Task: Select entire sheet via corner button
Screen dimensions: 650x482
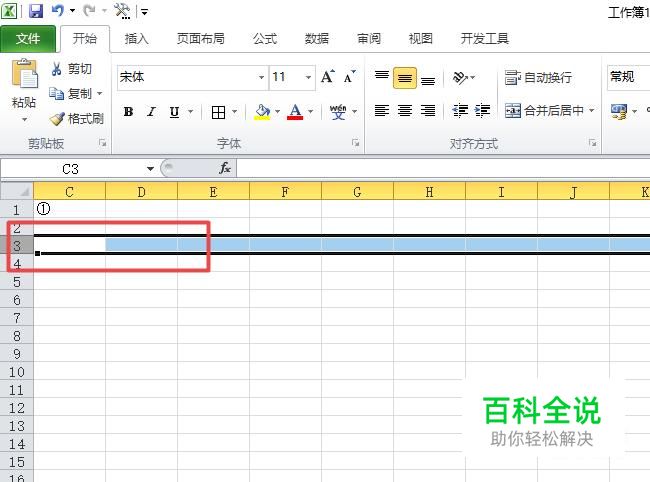Action: pos(17,191)
